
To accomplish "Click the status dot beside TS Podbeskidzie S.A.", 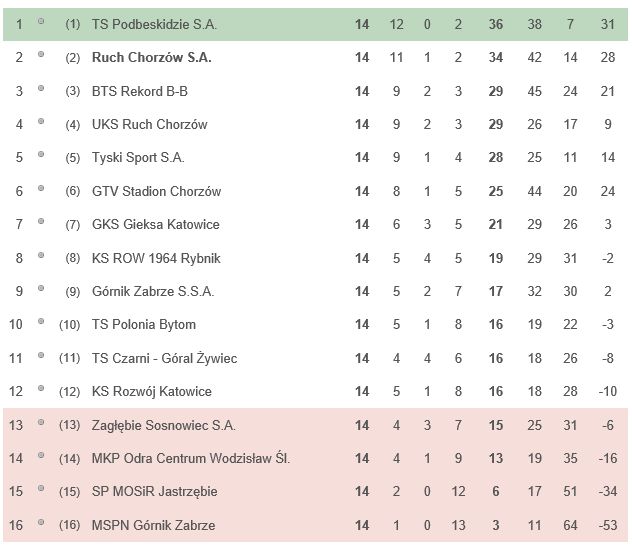I will coord(41,21).
